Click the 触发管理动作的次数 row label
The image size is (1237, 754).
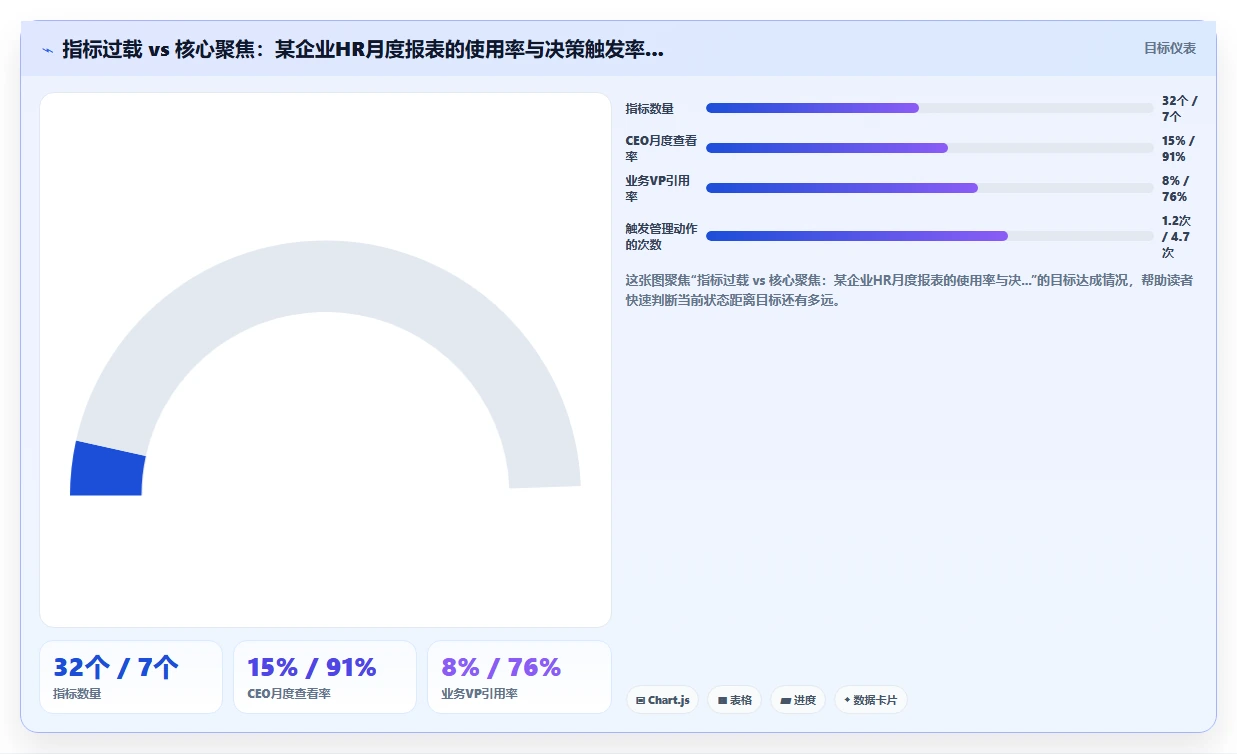(662, 237)
